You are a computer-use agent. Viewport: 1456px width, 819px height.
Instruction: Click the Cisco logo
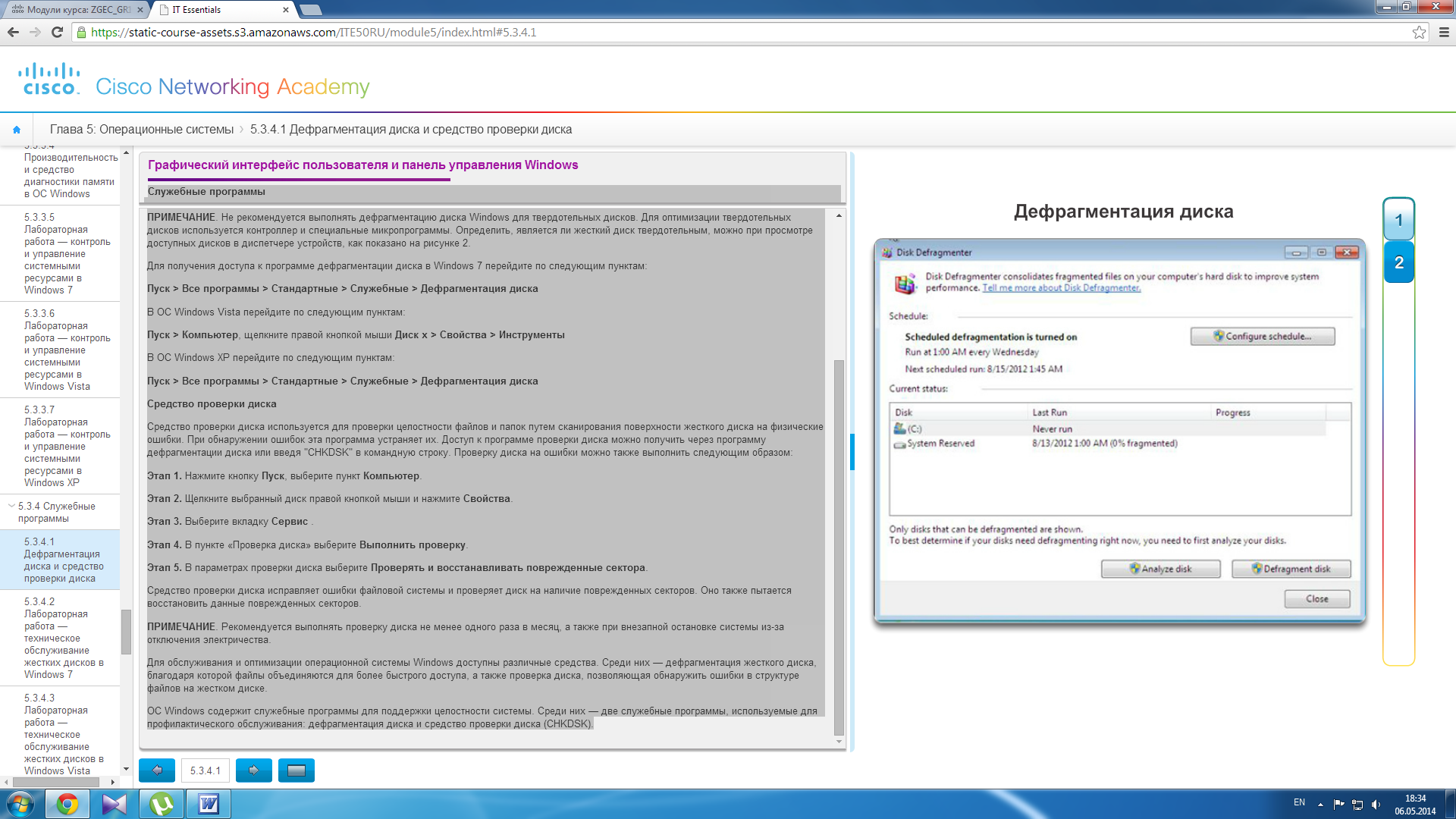click(x=49, y=79)
